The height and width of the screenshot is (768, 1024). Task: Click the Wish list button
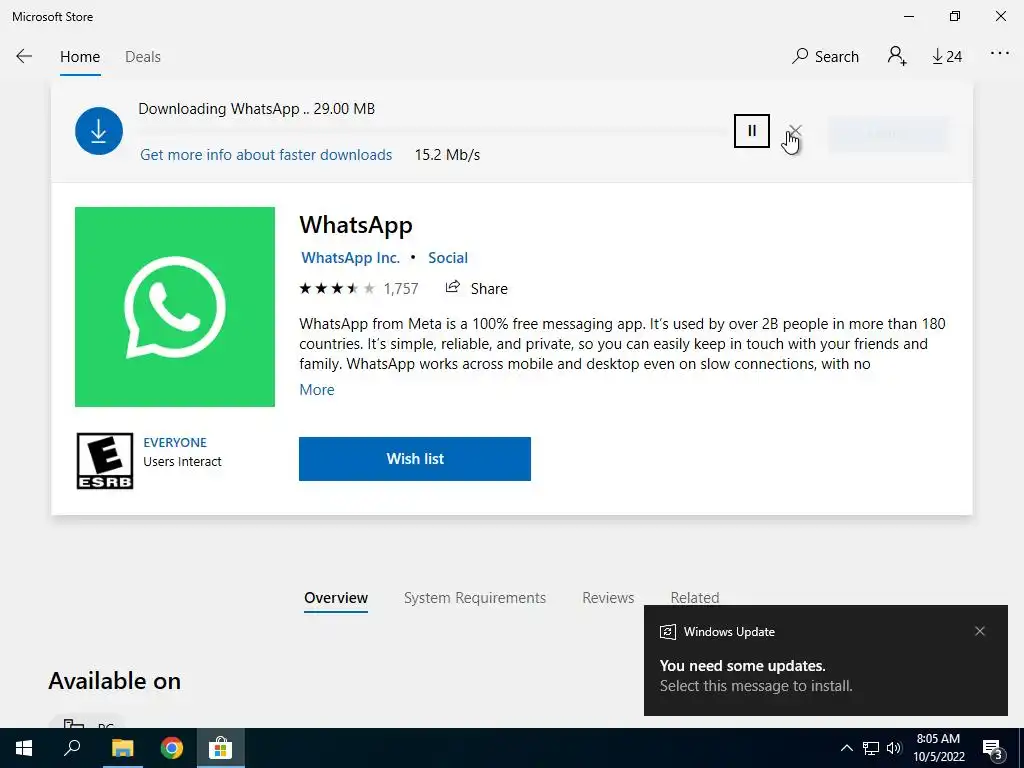(x=415, y=459)
